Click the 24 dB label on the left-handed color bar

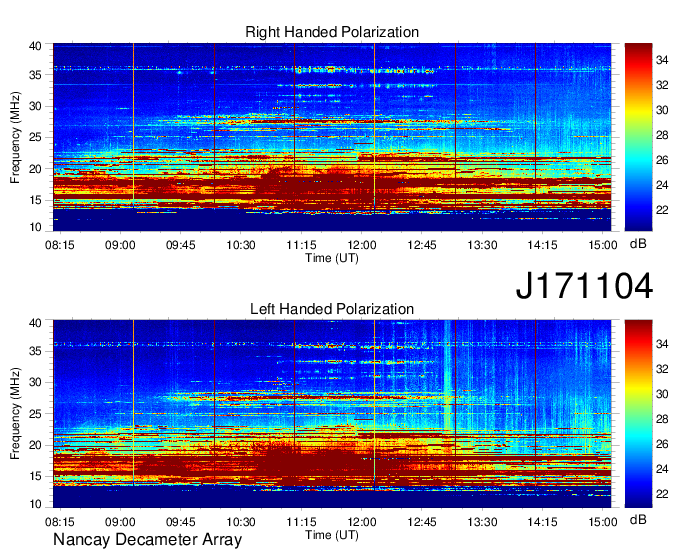click(662, 469)
